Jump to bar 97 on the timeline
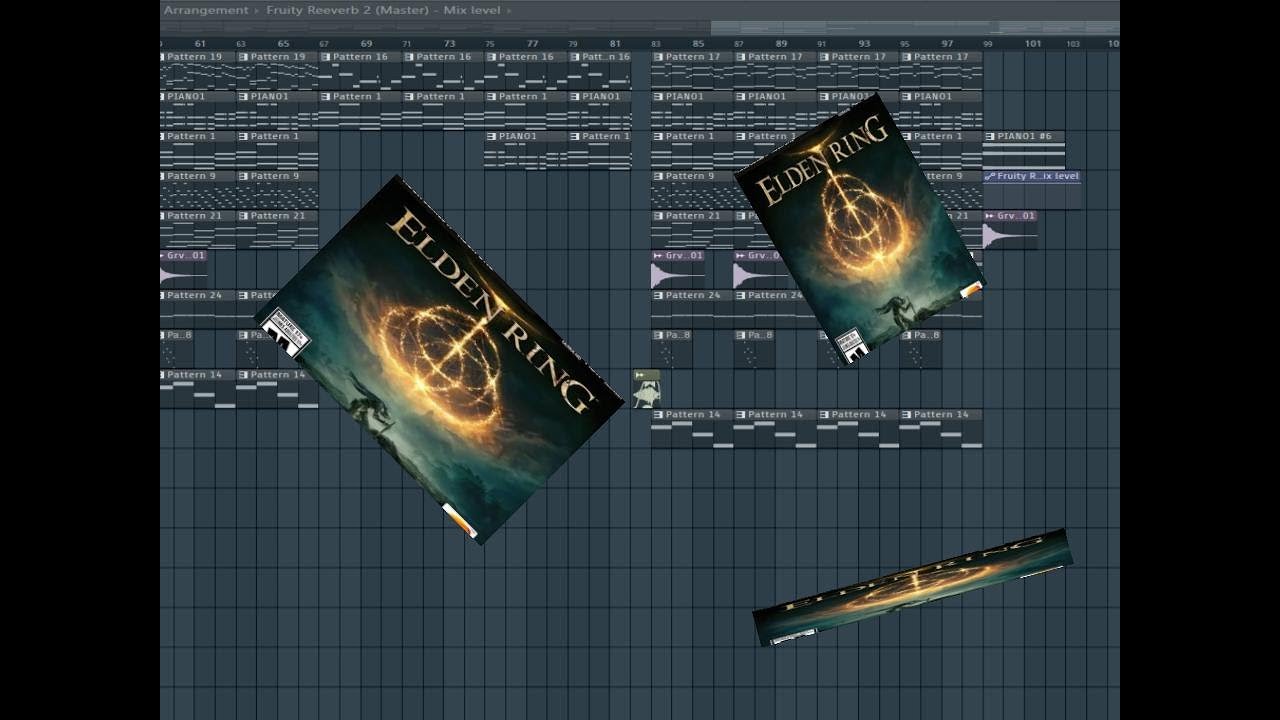Viewport: 1280px width, 720px height. click(947, 44)
